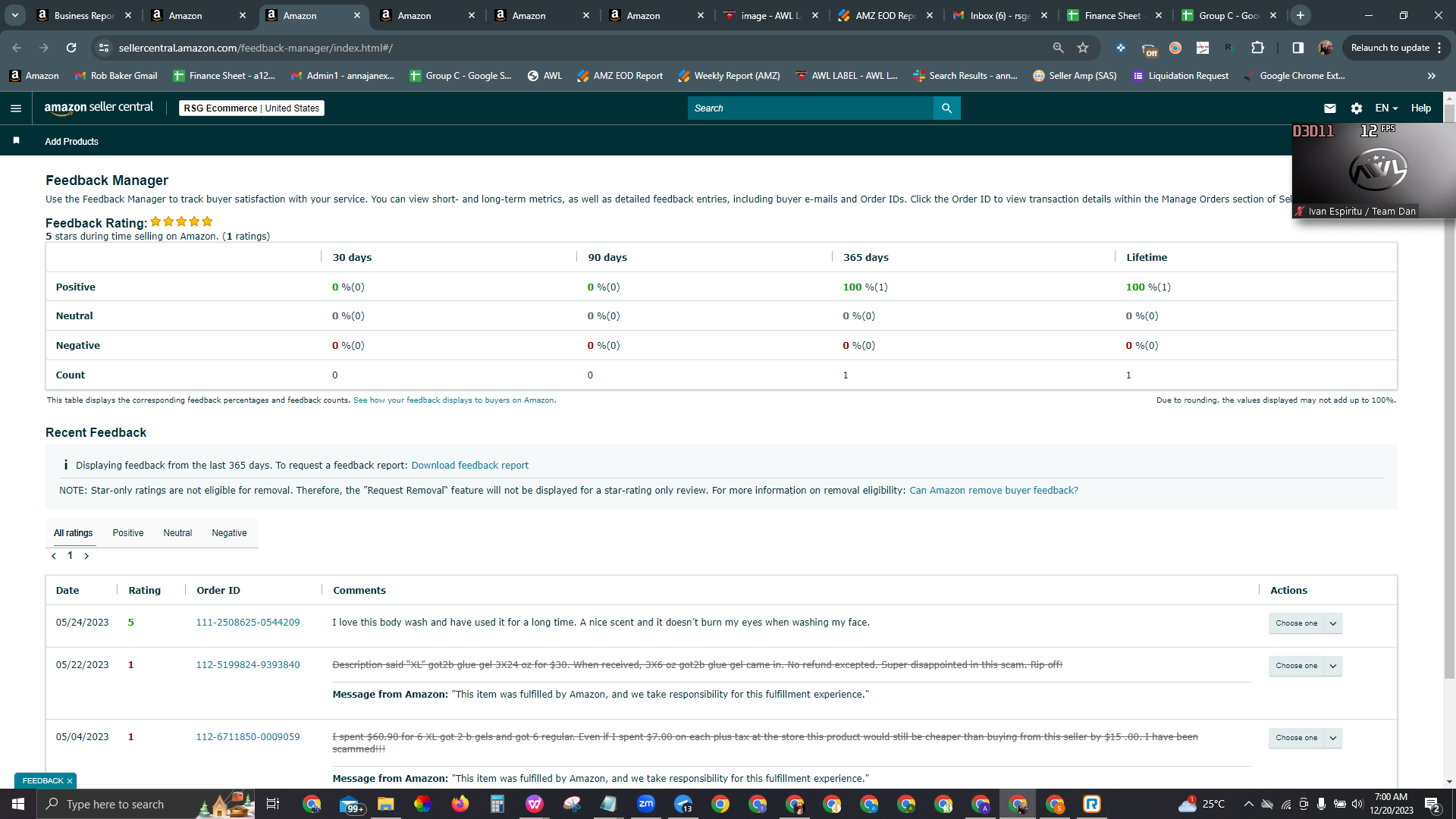Click See how your feedback displays link

453,400
